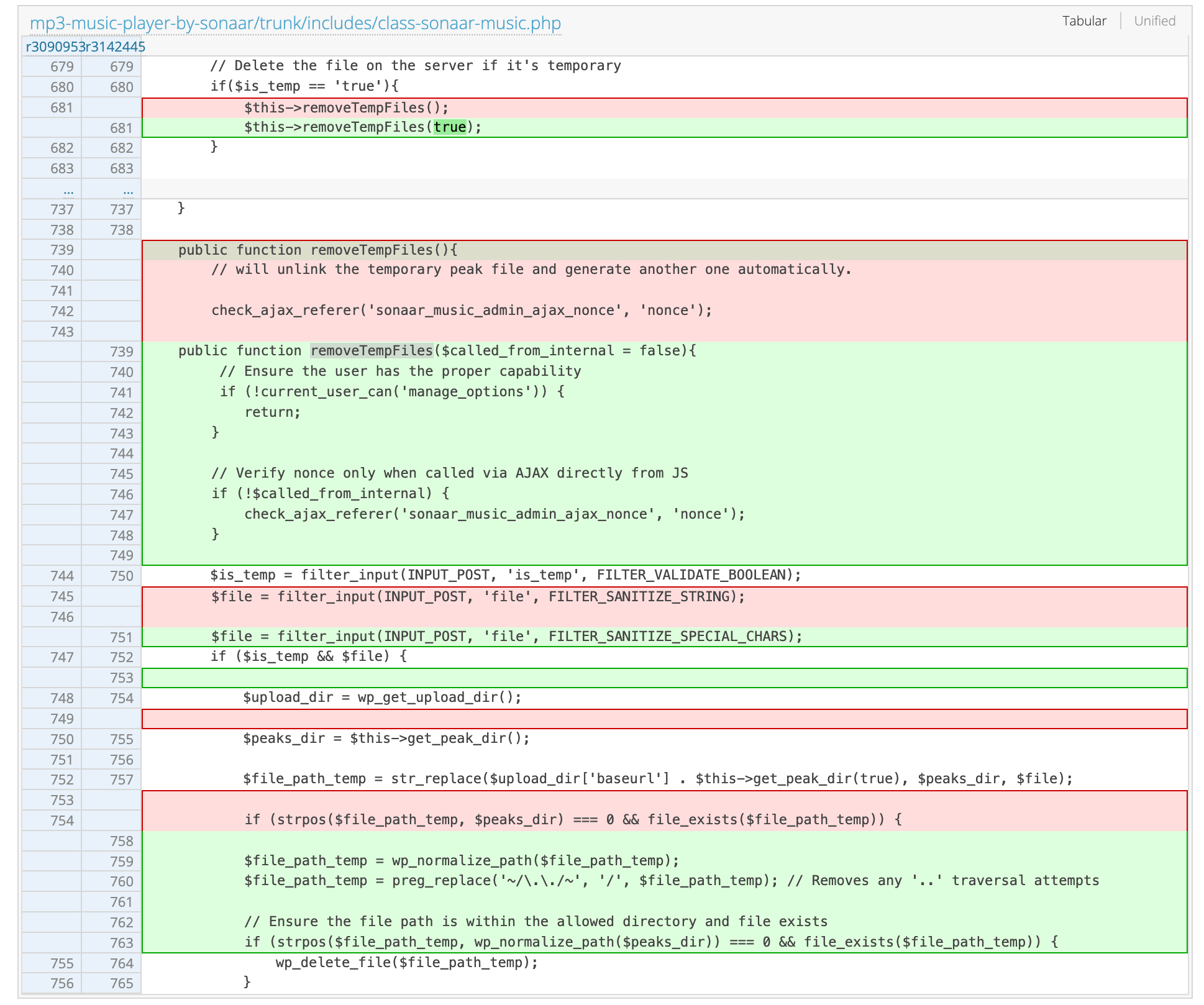Click the highlighted removeTempFiles function name

click(x=372, y=351)
